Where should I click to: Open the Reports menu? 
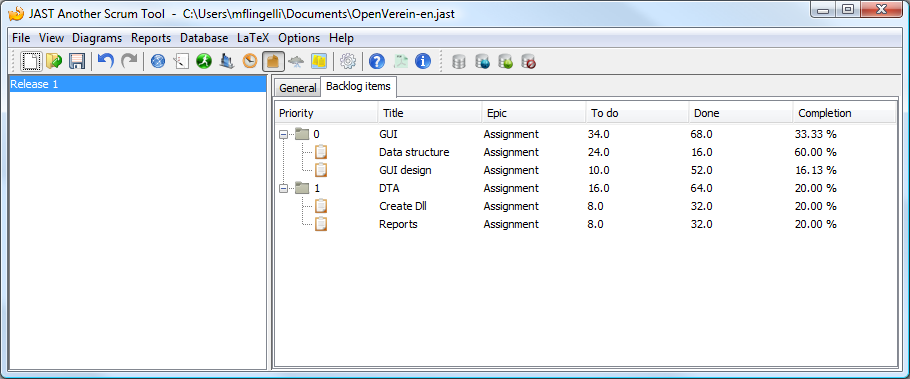click(x=151, y=38)
